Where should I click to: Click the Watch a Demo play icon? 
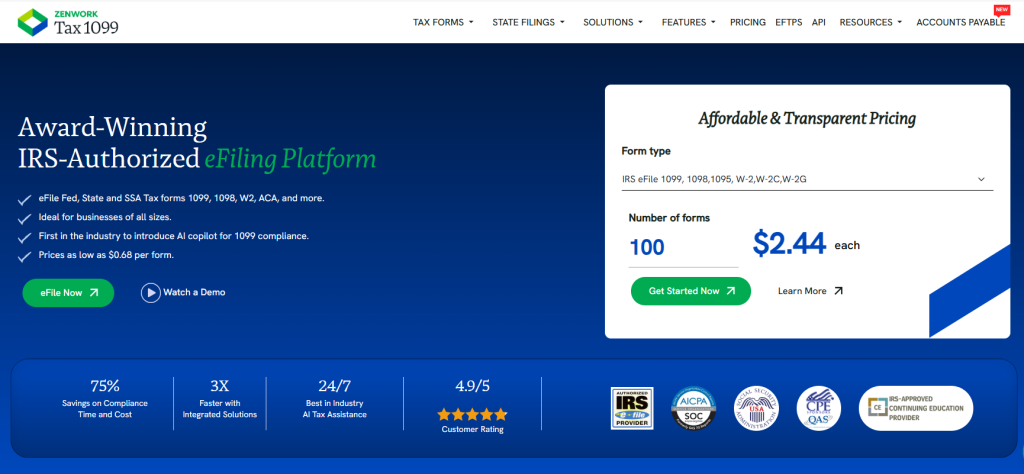coord(151,292)
